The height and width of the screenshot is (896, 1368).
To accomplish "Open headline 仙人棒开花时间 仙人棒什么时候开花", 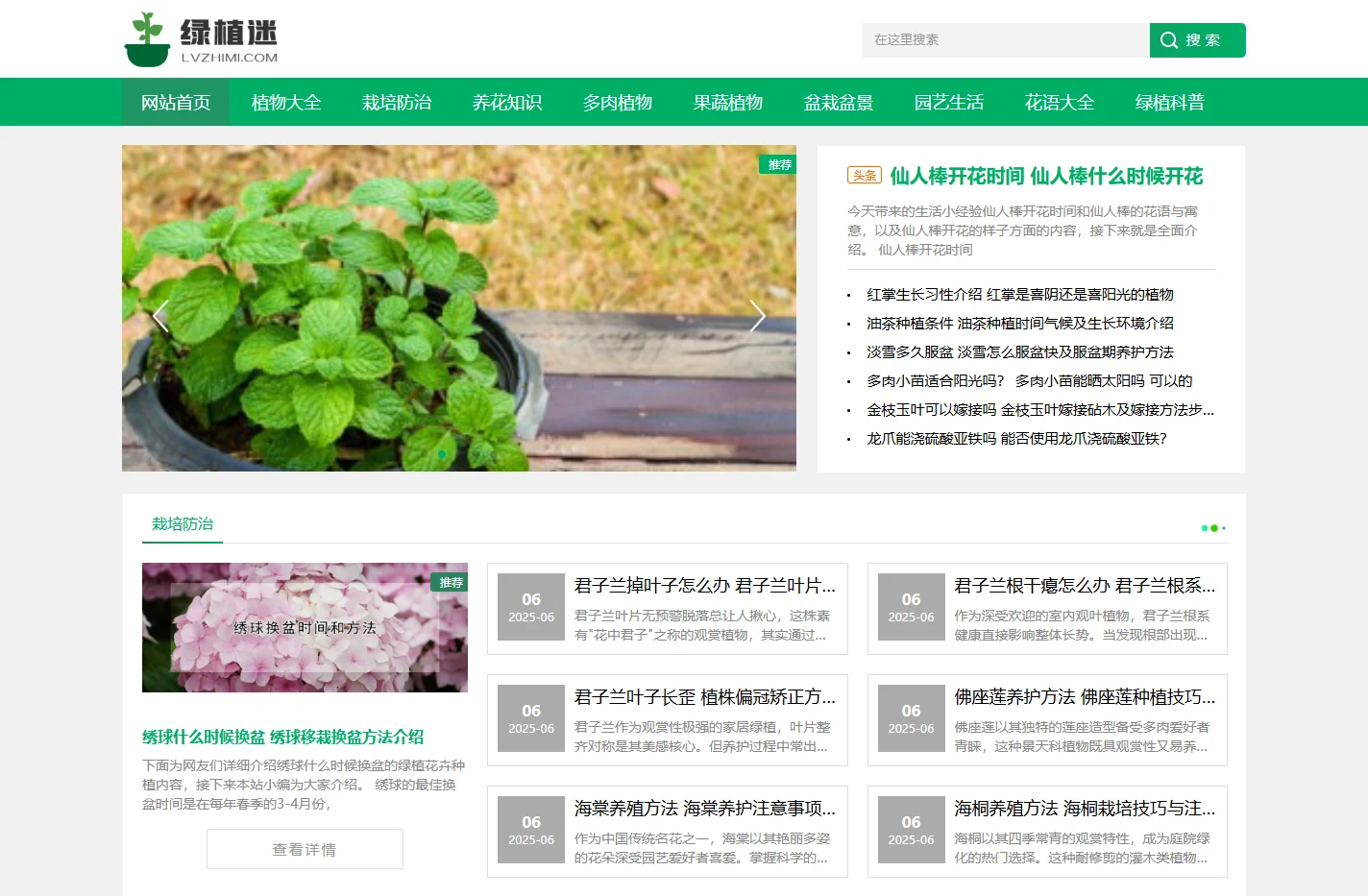I will 1046,176.
